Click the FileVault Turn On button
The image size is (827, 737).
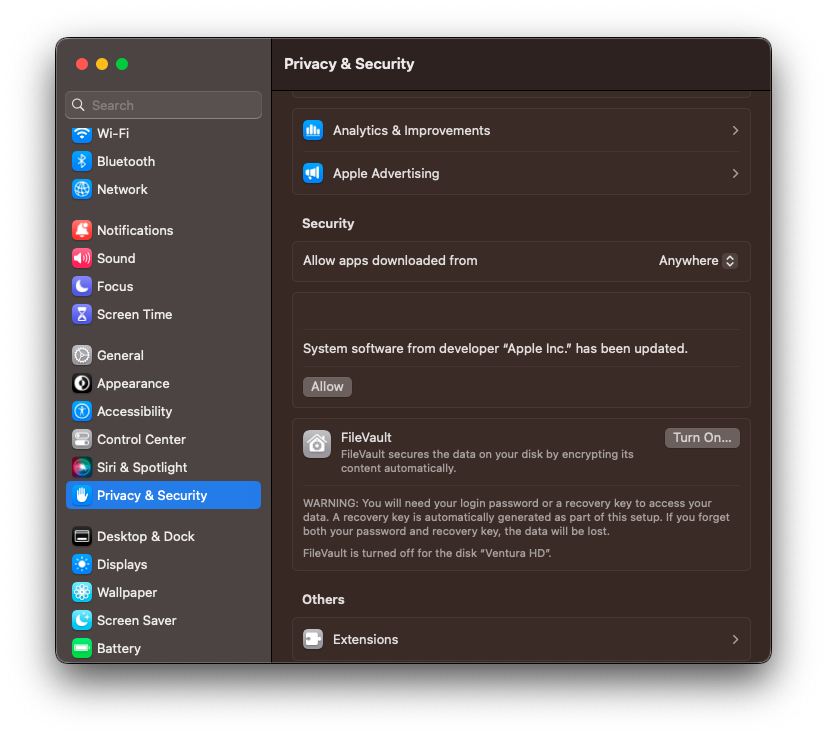click(x=702, y=438)
